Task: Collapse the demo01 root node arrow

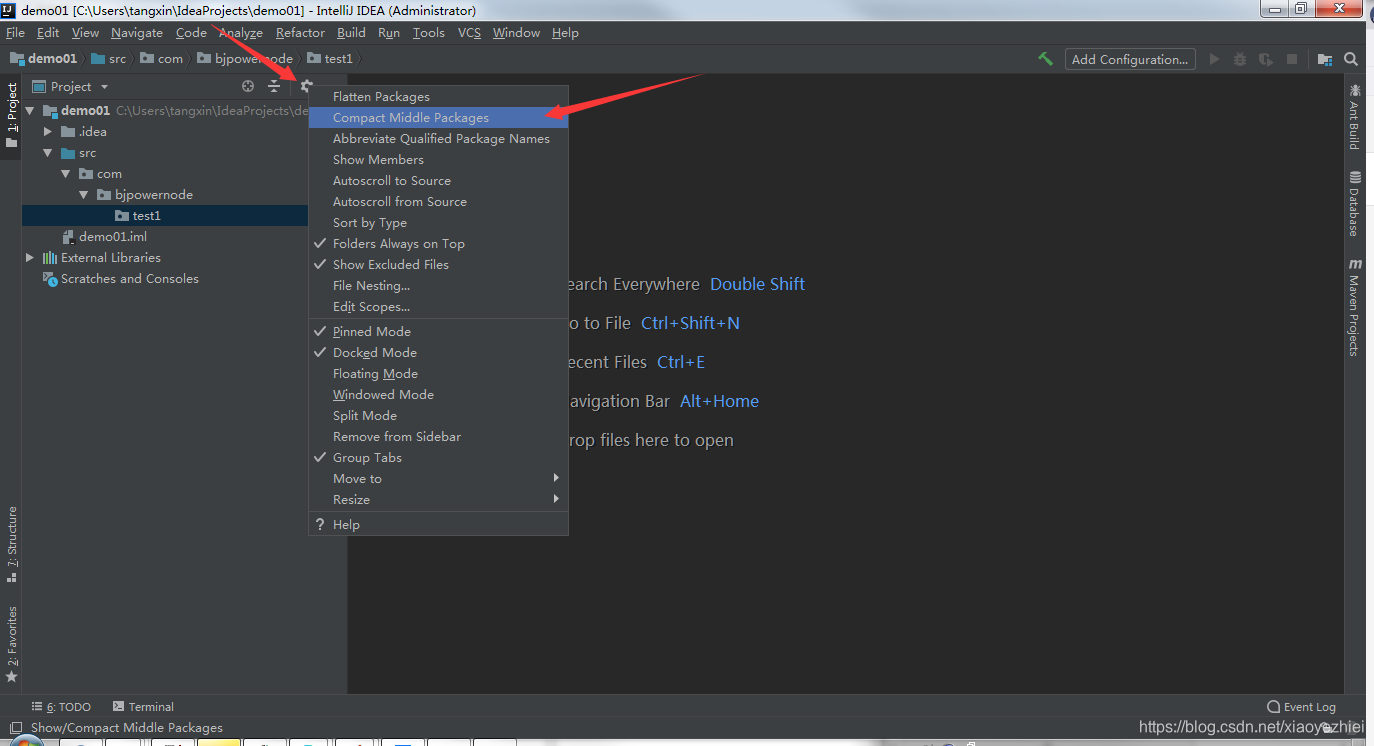Action: (x=30, y=111)
